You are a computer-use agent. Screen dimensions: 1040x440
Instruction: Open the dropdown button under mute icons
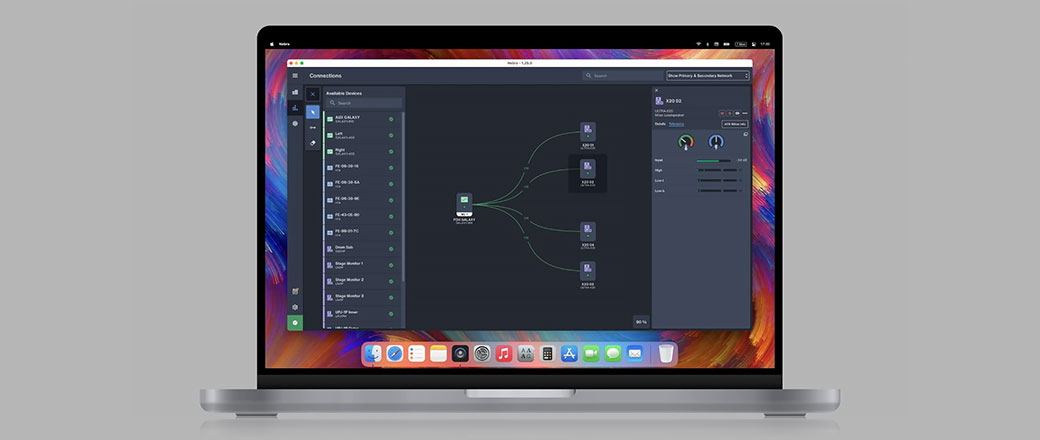point(735,124)
